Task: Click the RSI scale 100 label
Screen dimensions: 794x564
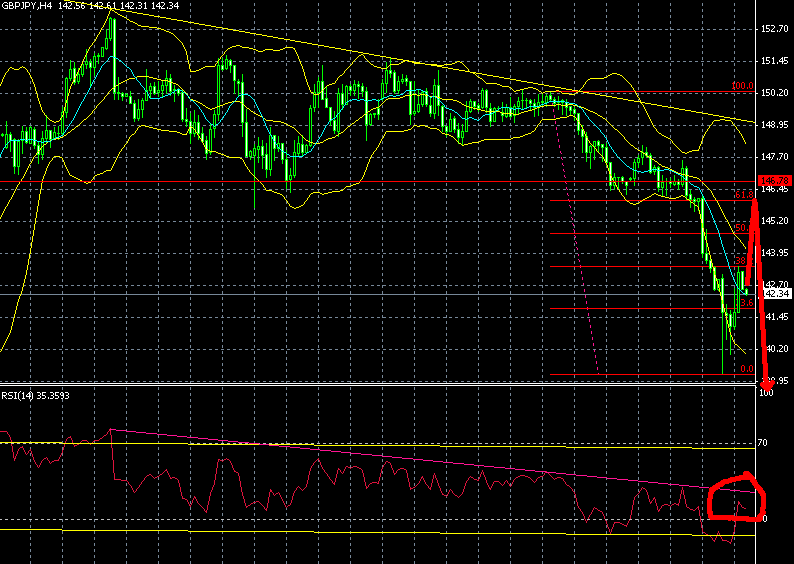Action: point(766,393)
